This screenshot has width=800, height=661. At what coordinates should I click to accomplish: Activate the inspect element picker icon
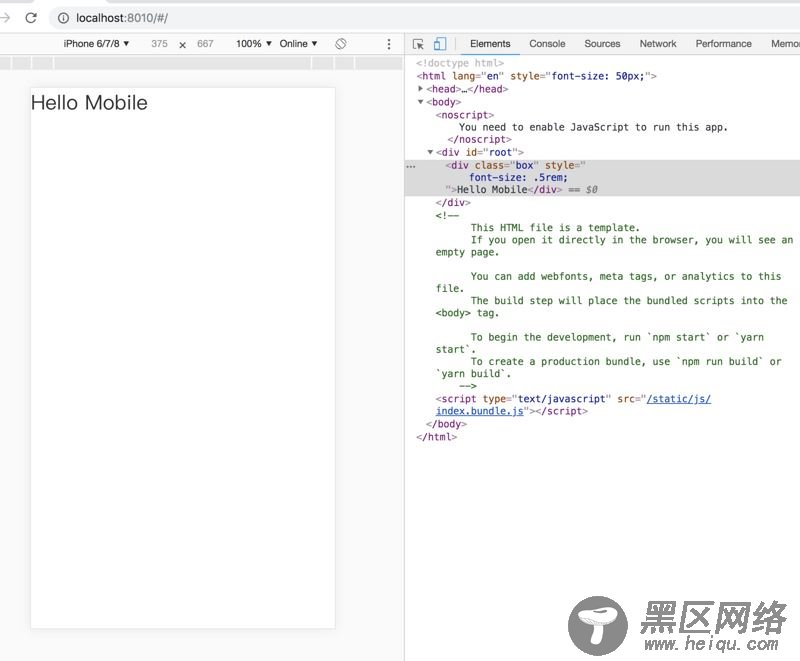[418, 44]
